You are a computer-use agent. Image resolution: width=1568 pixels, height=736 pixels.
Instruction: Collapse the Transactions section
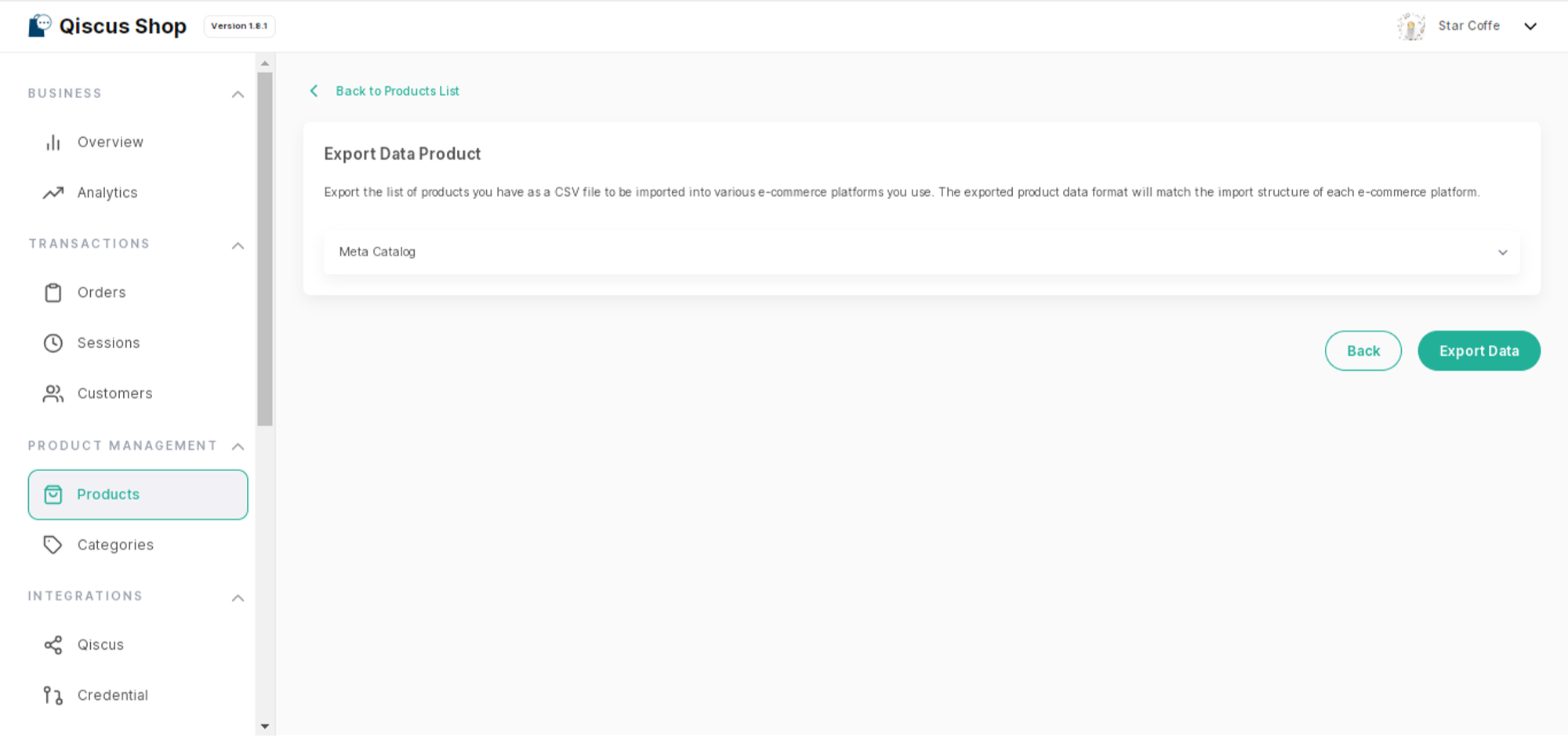click(x=238, y=245)
